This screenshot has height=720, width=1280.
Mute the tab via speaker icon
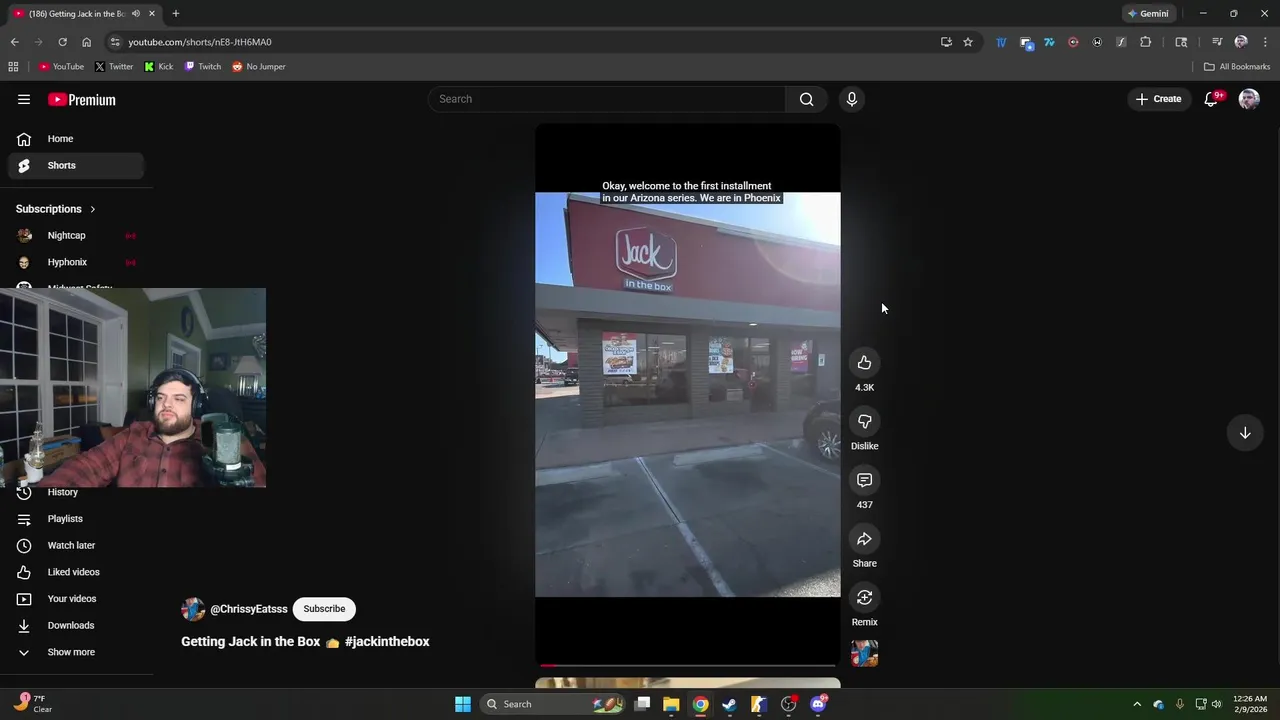pos(136,14)
